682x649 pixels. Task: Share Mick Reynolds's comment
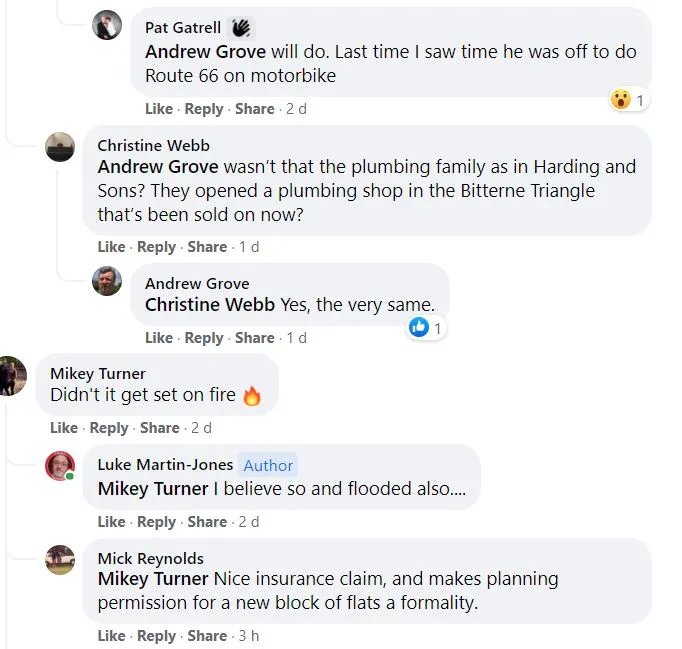tap(207, 636)
